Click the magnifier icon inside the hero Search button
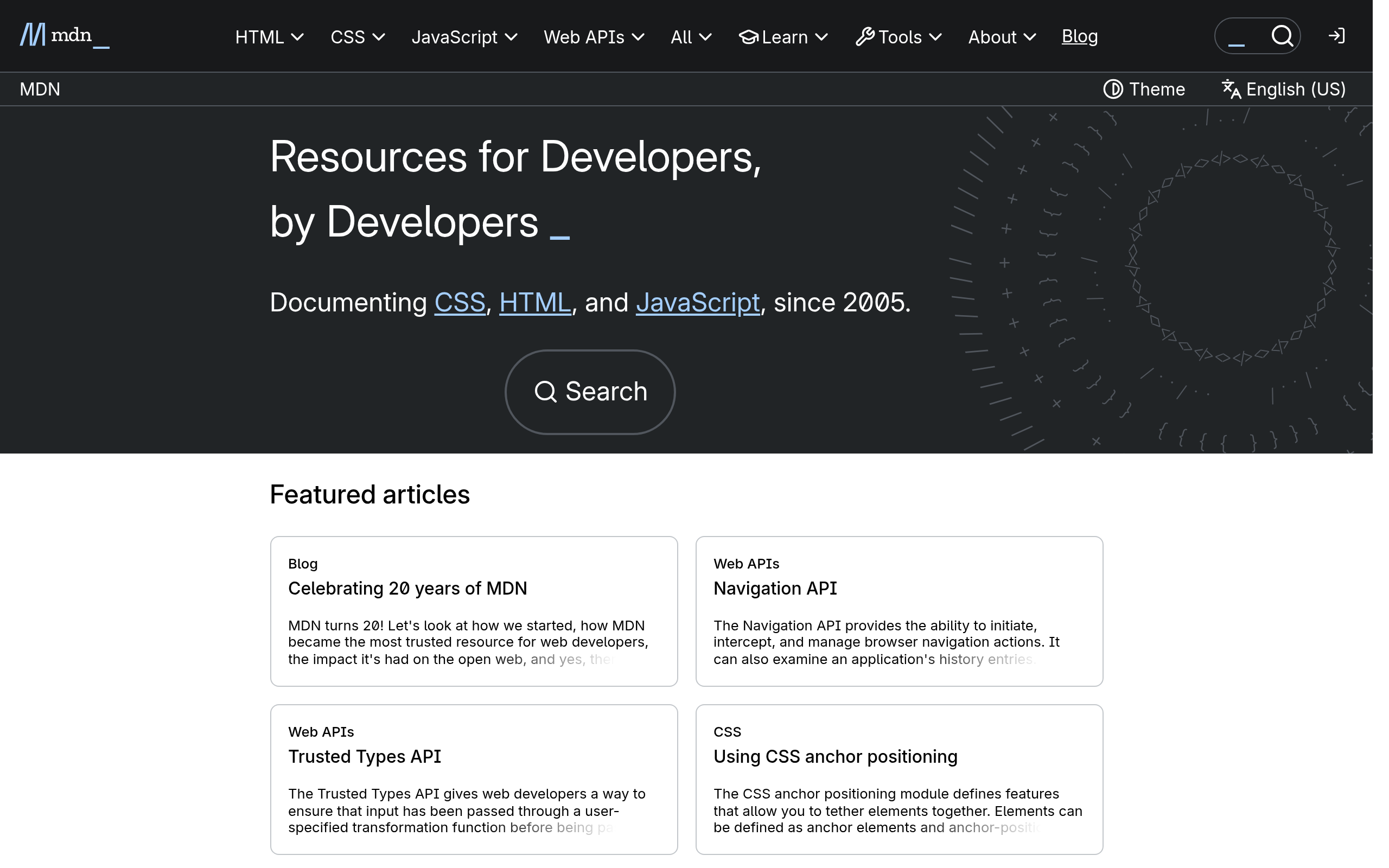The image size is (1389, 868). (x=545, y=392)
